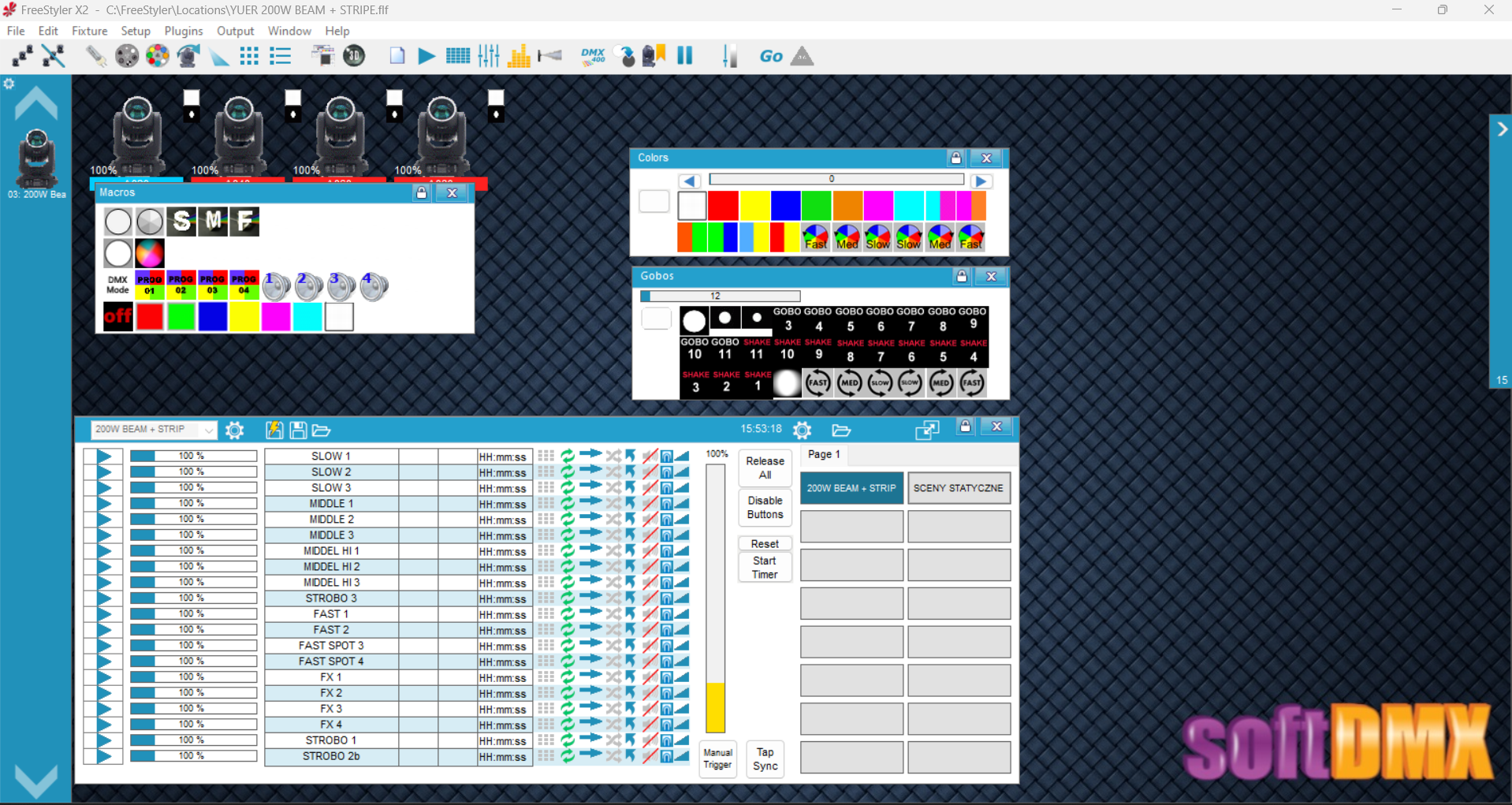The height and width of the screenshot is (805, 1512).
Task: Click the save icon in cue panel
Action: point(298,430)
